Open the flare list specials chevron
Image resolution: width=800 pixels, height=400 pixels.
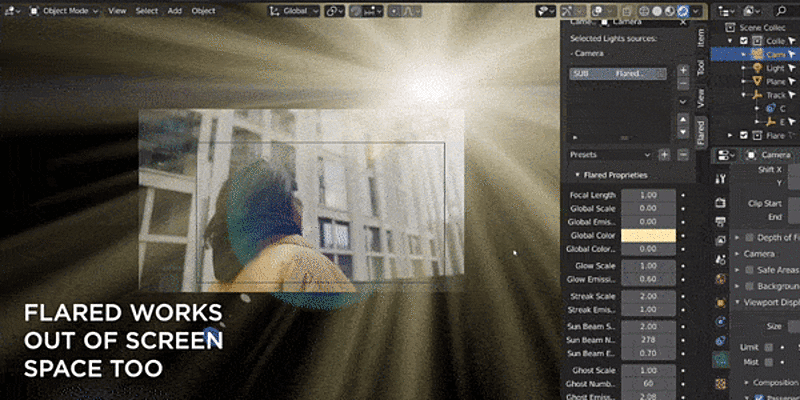(x=684, y=102)
